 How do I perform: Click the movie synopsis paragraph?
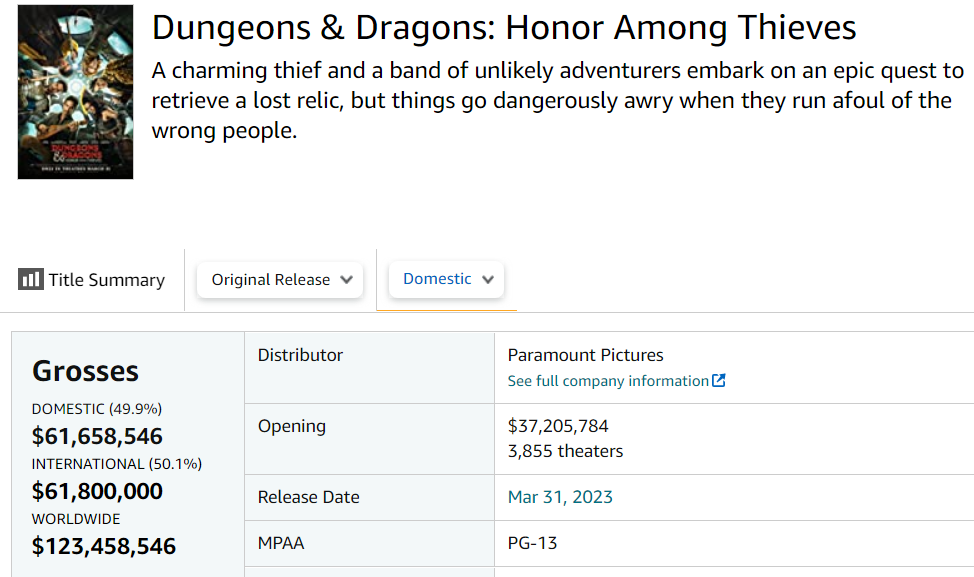click(557, 101)
